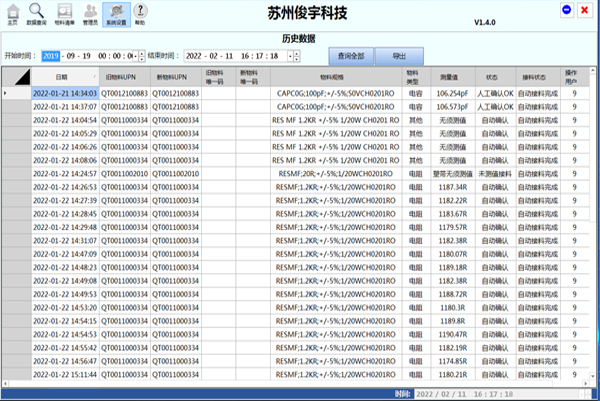Click the 状态 column header
600x401 pixels.
pos(495,77)
